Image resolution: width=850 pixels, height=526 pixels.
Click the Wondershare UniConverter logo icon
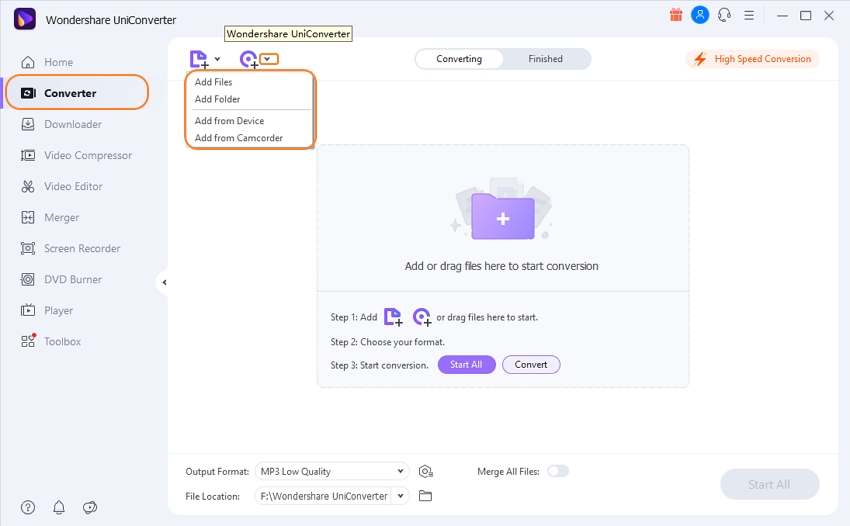24,20
